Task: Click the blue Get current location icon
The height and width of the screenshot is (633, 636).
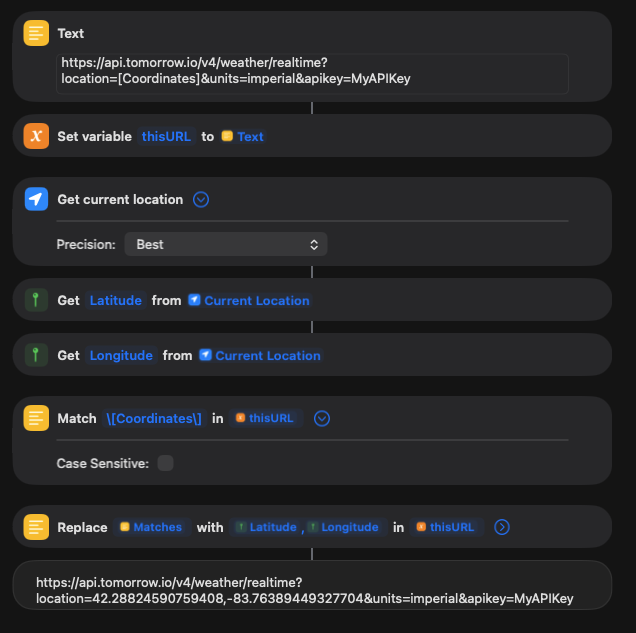Action: 37,199
